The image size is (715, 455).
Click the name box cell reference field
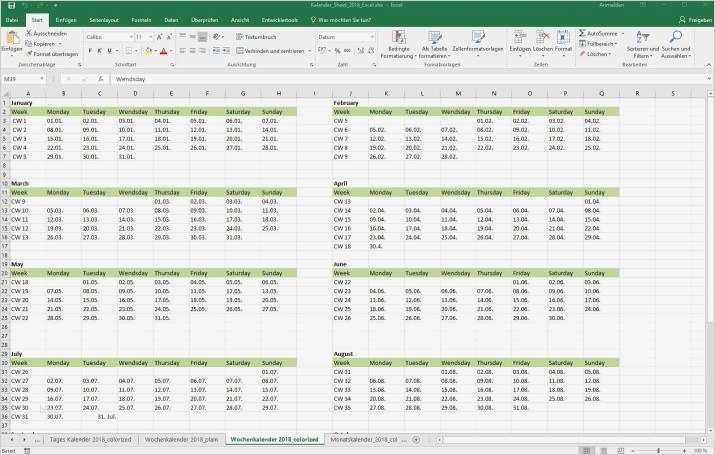click(x=23, y=79)
